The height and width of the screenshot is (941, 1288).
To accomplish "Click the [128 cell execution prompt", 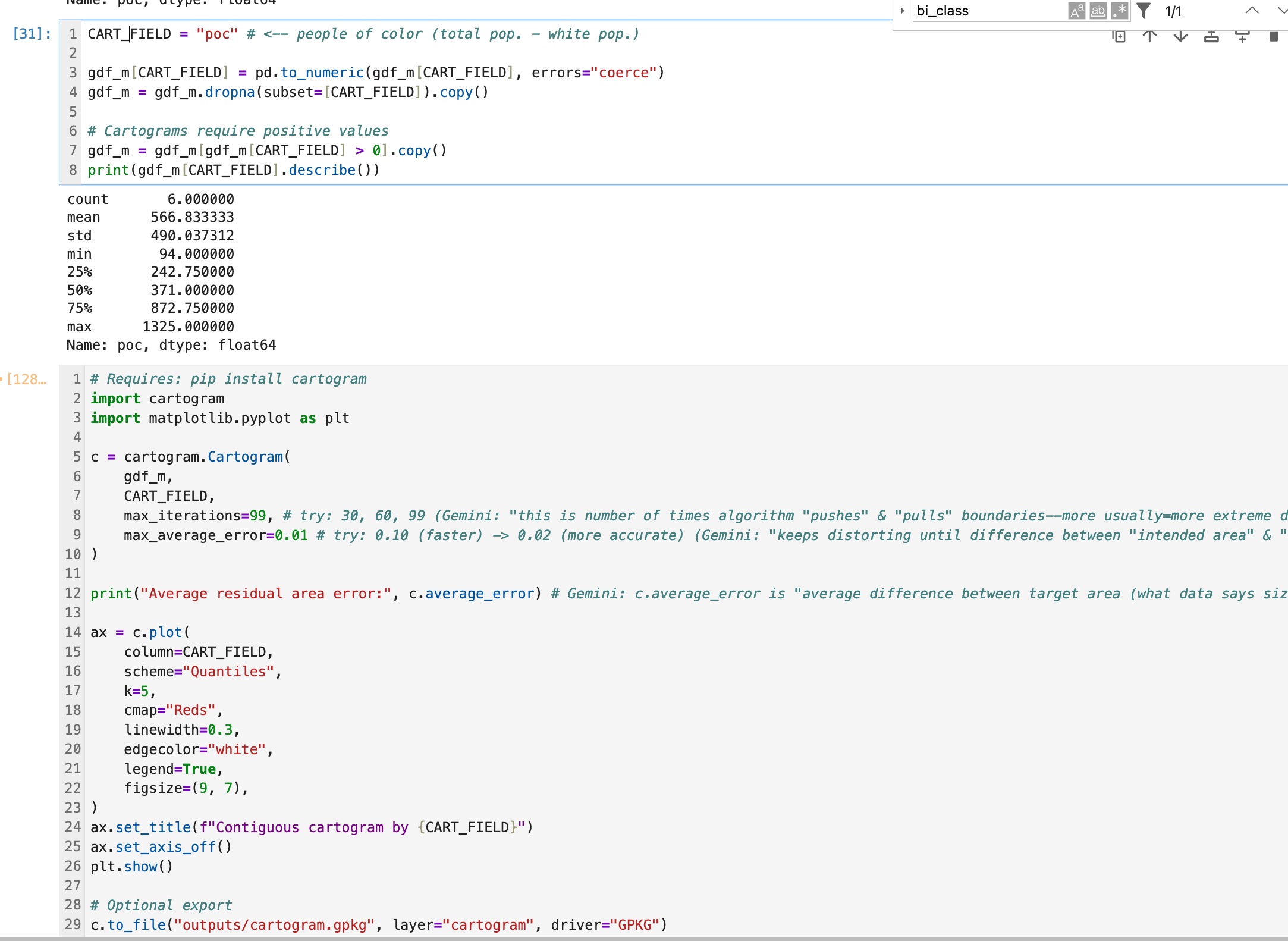I will (x=26, y=379).
